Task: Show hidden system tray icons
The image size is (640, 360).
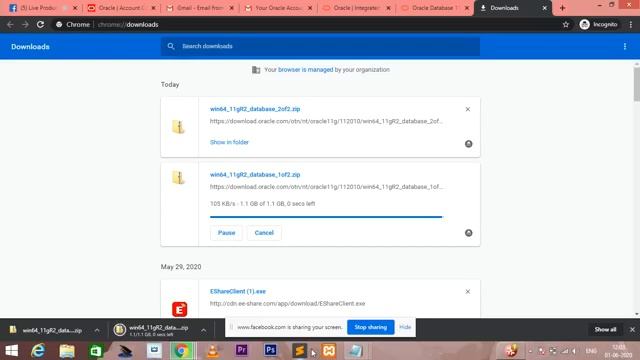Action: [530, 351]
